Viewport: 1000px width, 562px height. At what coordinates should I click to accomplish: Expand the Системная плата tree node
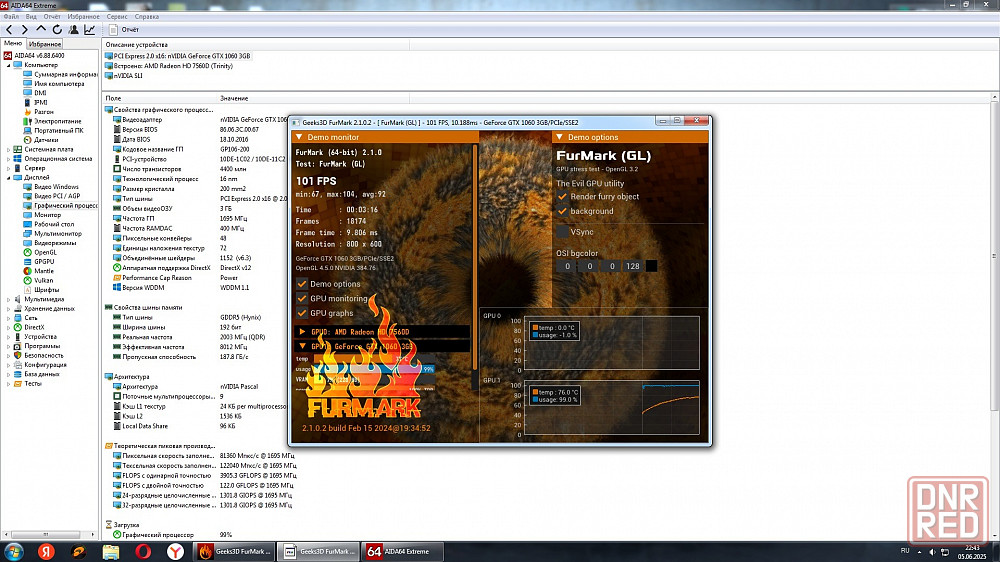pyautogui.click(x=8, y=149)
